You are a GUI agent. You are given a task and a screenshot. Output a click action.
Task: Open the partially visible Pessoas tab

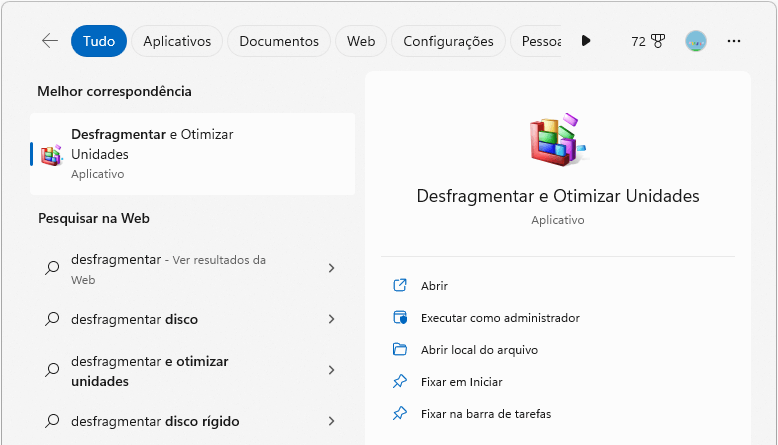[x=538, y=41]
